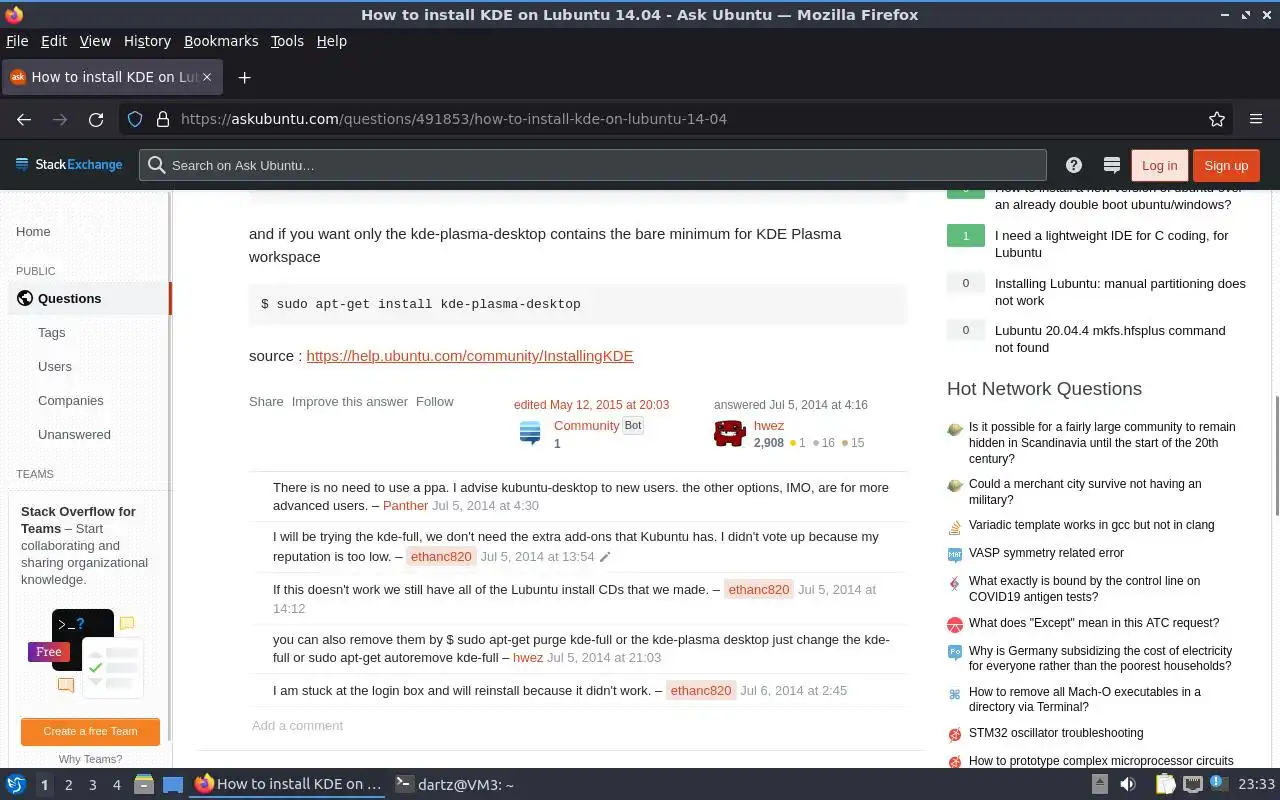Open 'Could a merchant city survive' question
Viewport: 1280px width, 800px height.
pos(1085,492)
